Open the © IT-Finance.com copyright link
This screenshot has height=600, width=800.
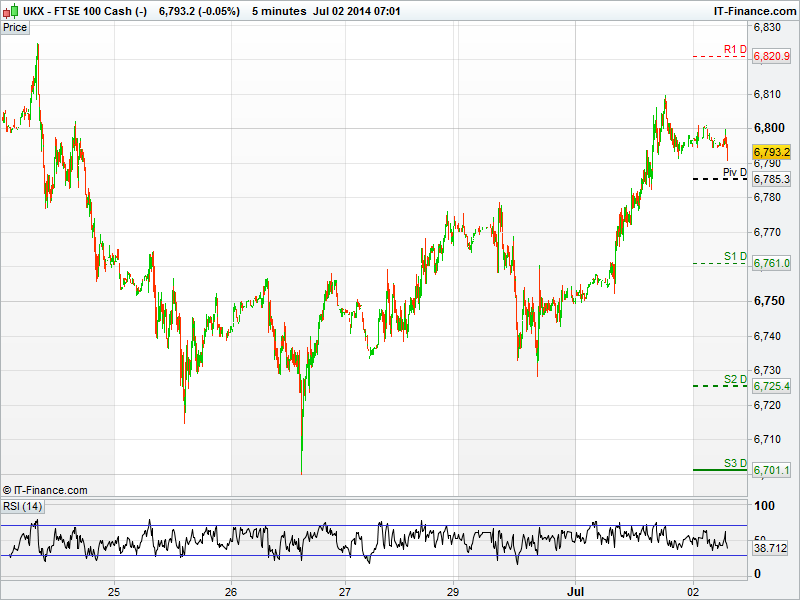tap(45, 490)
